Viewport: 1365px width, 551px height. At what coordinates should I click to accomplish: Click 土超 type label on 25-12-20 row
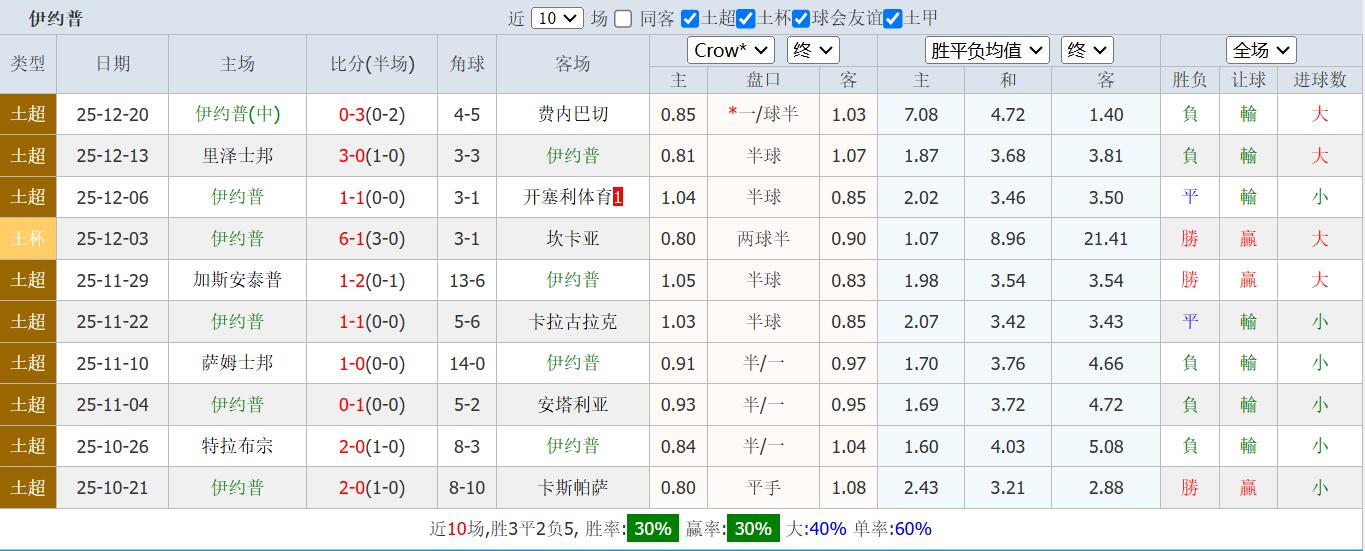coord(28,114)
